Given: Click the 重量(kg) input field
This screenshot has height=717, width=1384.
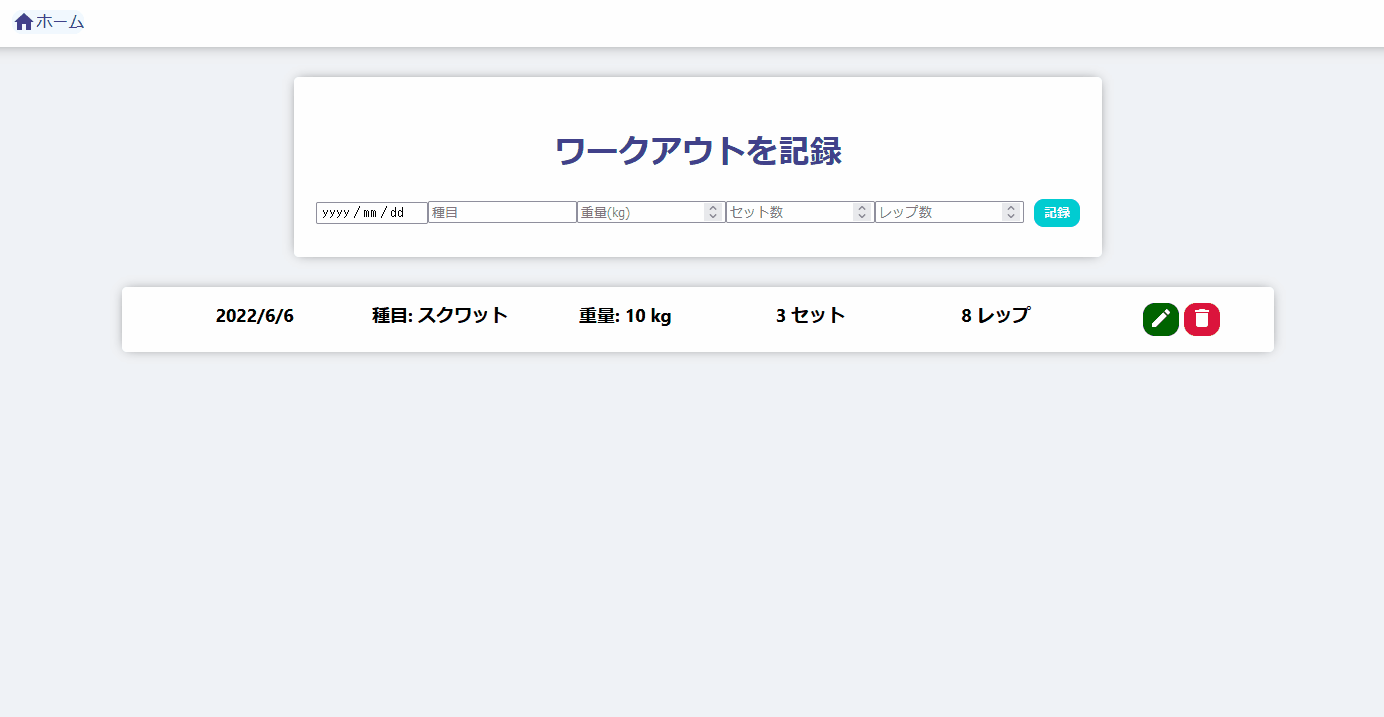Looking at the screenshot, I should [651, 213].
